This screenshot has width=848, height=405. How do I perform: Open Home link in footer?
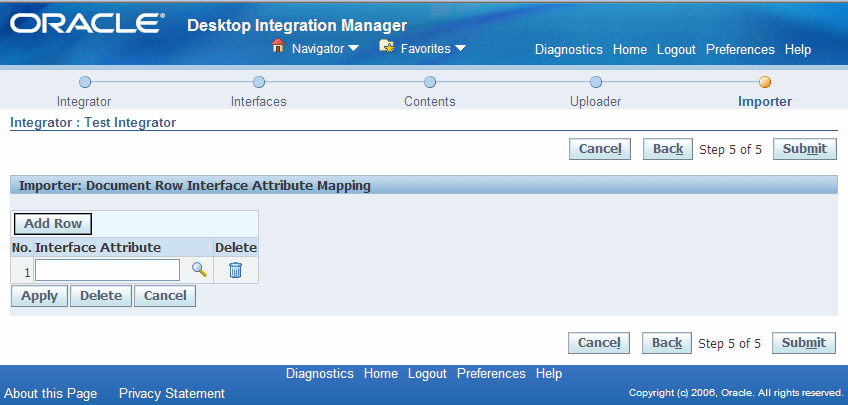click(x=381, y=374)
